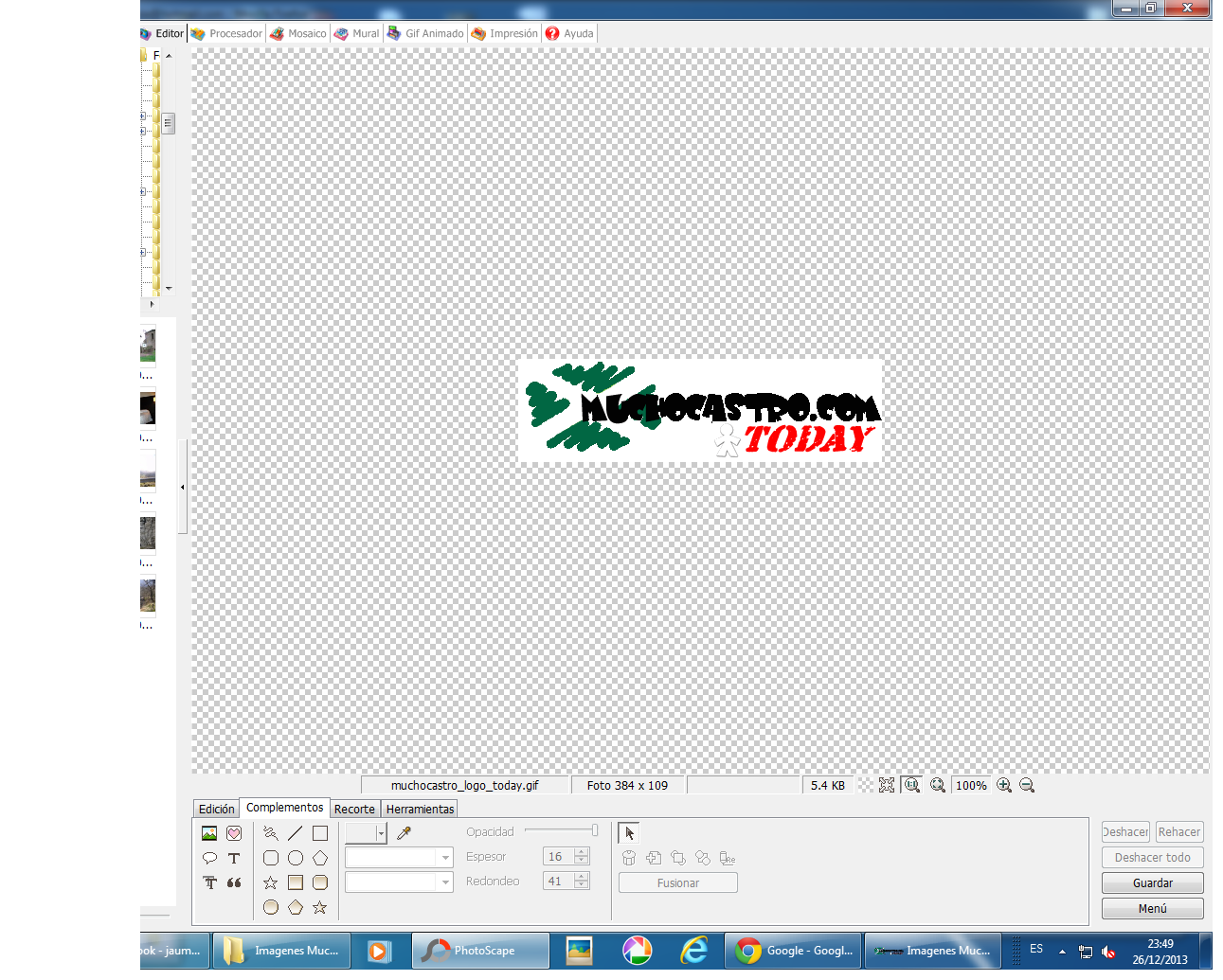The height and width of the screenshot is (980, 1223).
Task: Choose the straight line drawing tool
Action: coord(296,833)
